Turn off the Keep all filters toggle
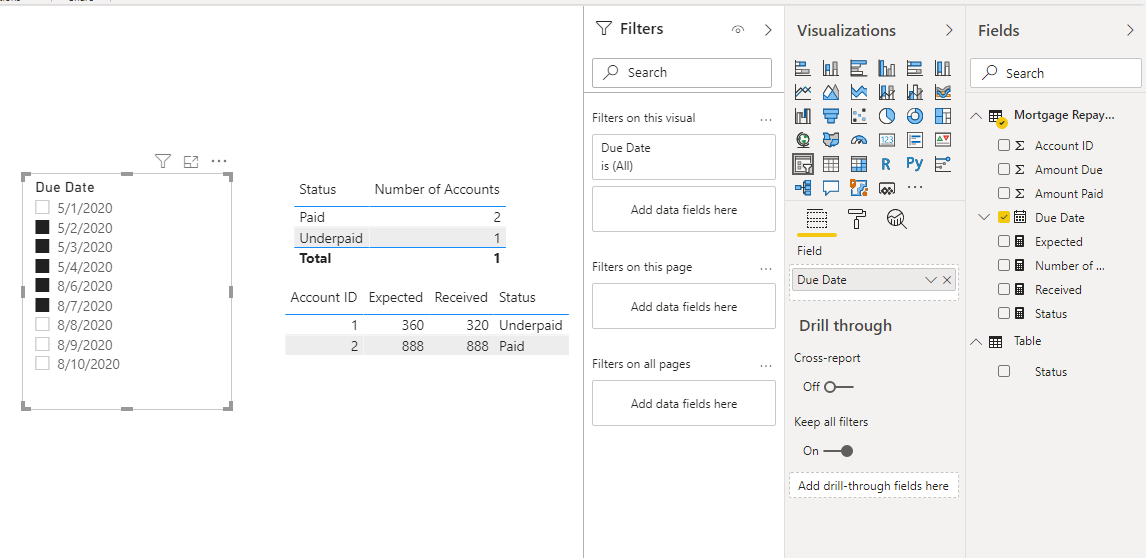The image size is (1146, 558). [x=838, y=450]
